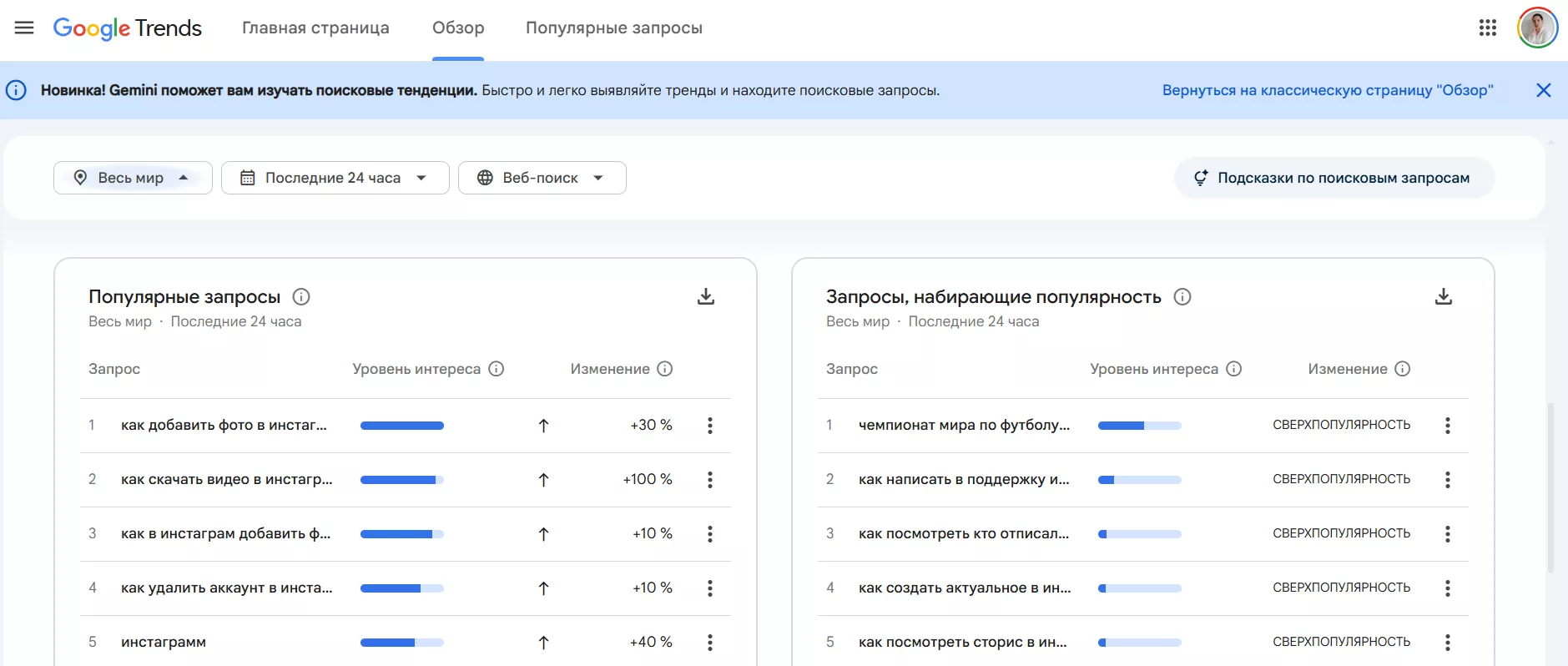Open more options for 'как посмотреть кто отписал…'
The height and width of the screenshot is (666, 1568).
[1448, 534]
